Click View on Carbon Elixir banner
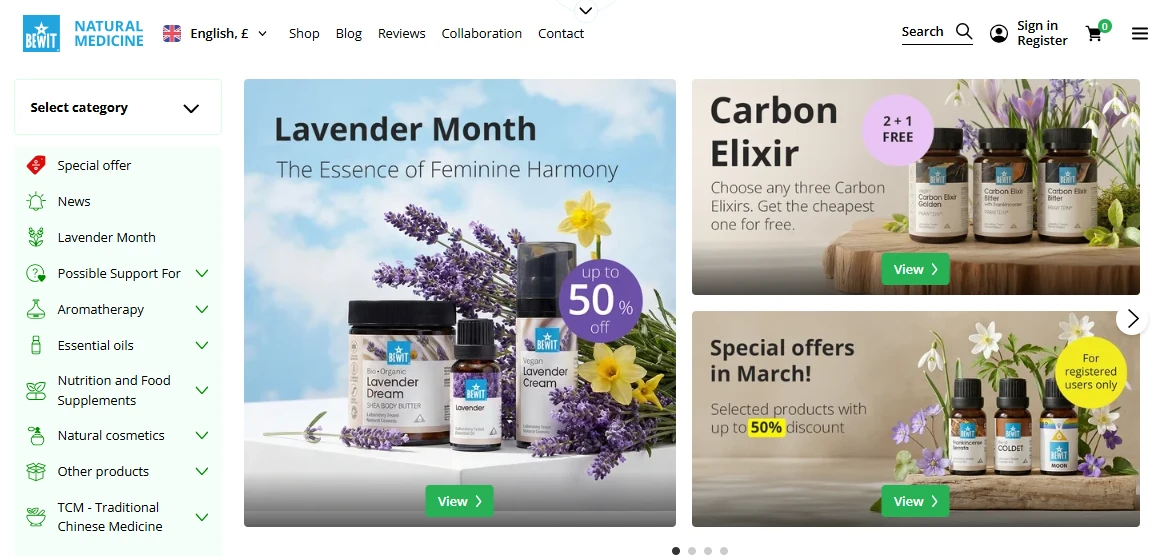The height and width of the screenshot is (556, 1174). pos(915,269)
